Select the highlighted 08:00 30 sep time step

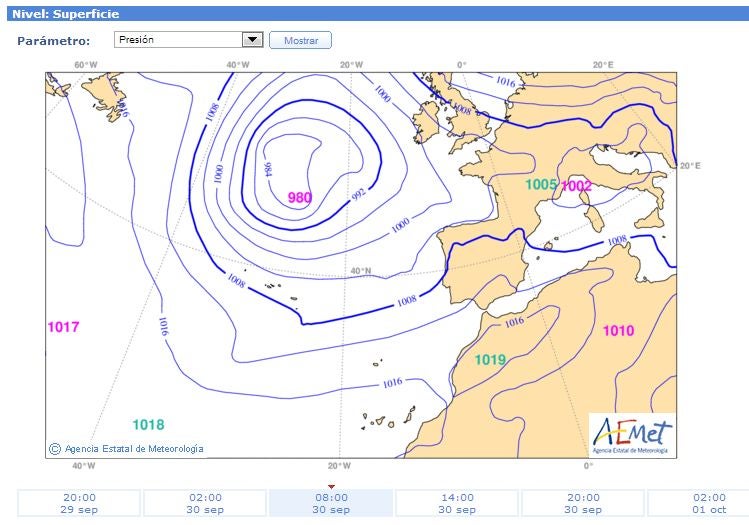[331, 503]
